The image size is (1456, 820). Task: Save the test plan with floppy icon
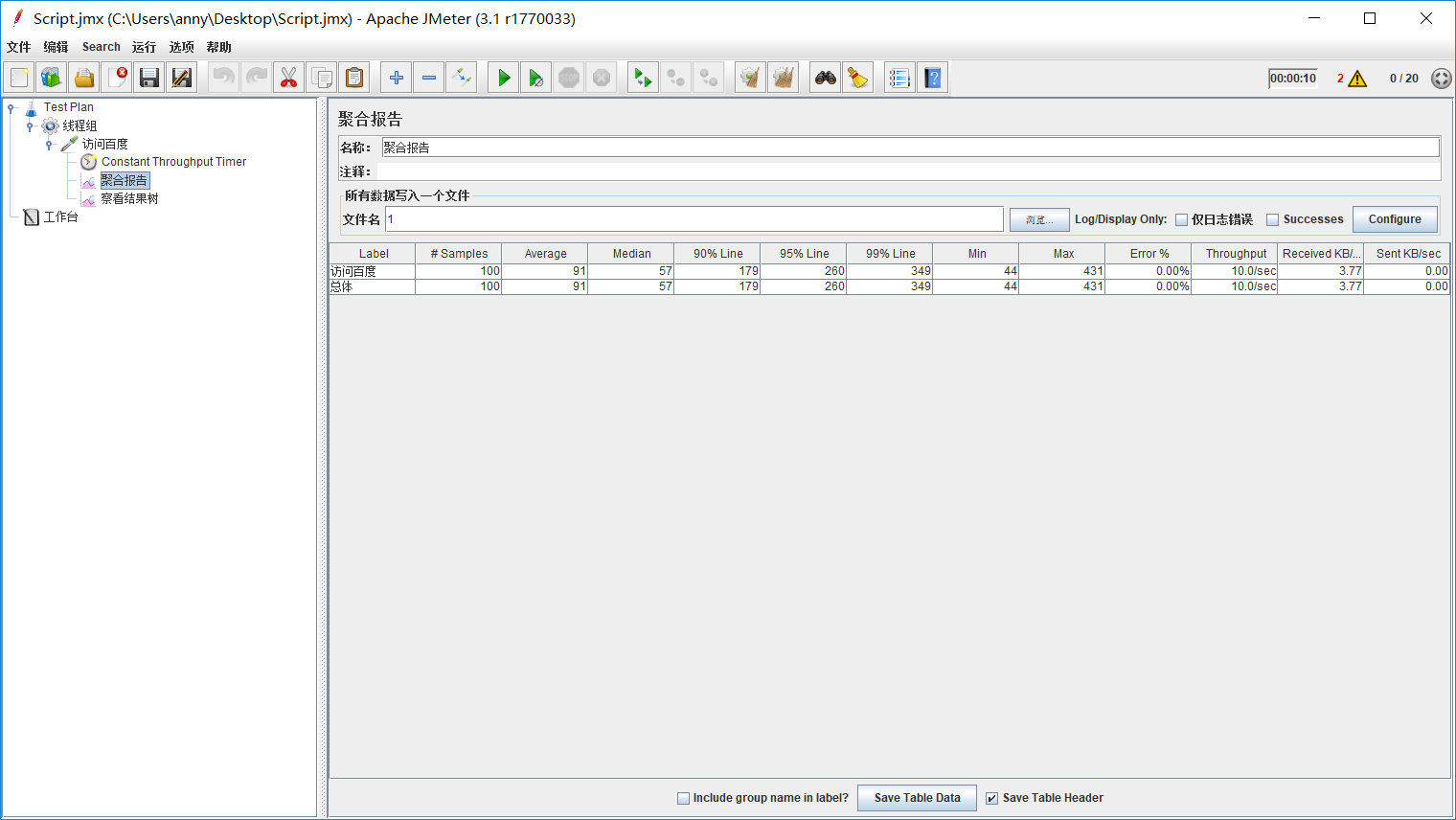click(x=148, y=78)
